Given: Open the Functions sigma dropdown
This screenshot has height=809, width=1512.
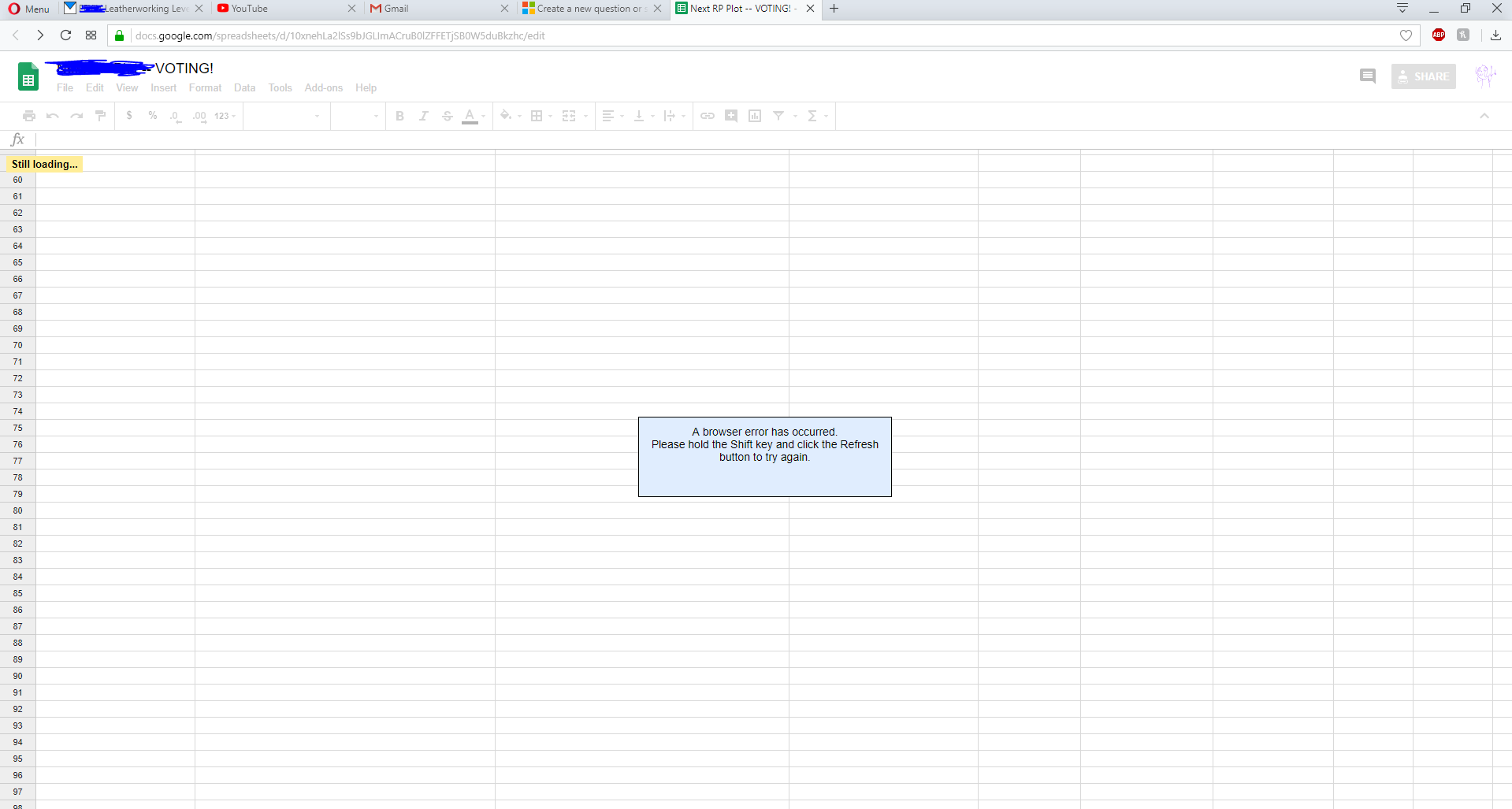Looking at the screenshot, I should (x=817, y=116).
